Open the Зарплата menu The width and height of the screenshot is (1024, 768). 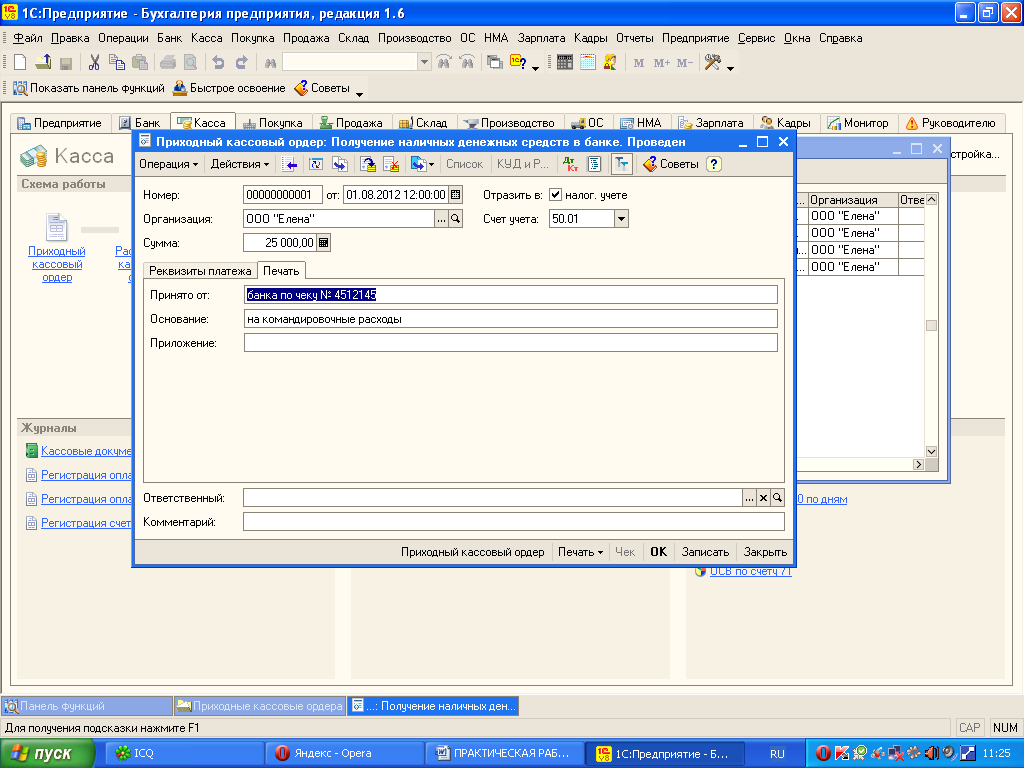point(541,38)
